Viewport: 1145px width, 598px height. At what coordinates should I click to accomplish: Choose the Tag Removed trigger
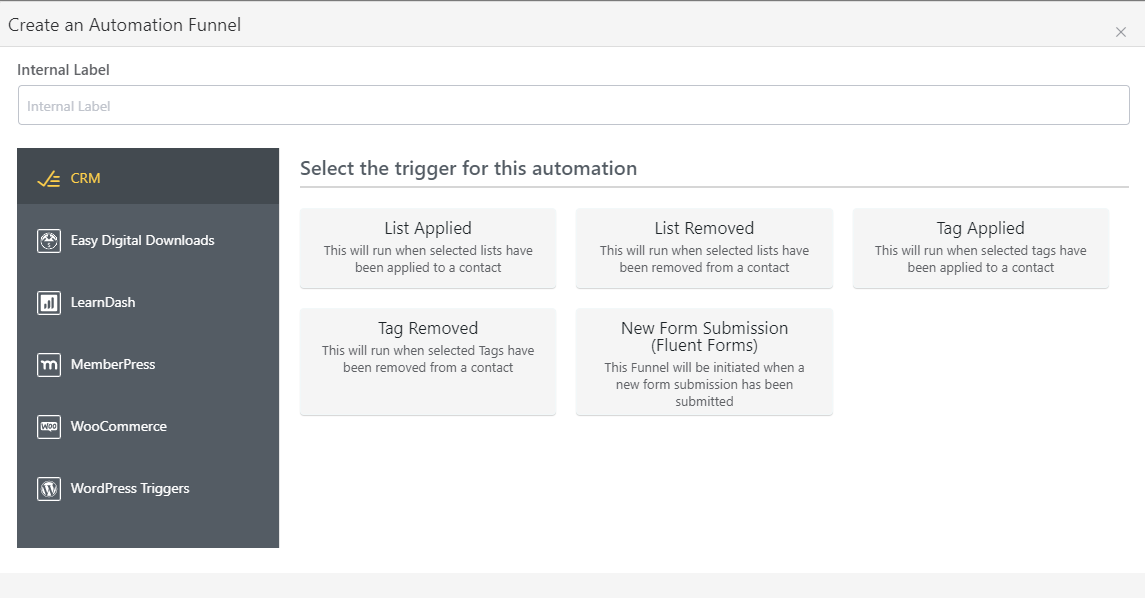[428, 360]
